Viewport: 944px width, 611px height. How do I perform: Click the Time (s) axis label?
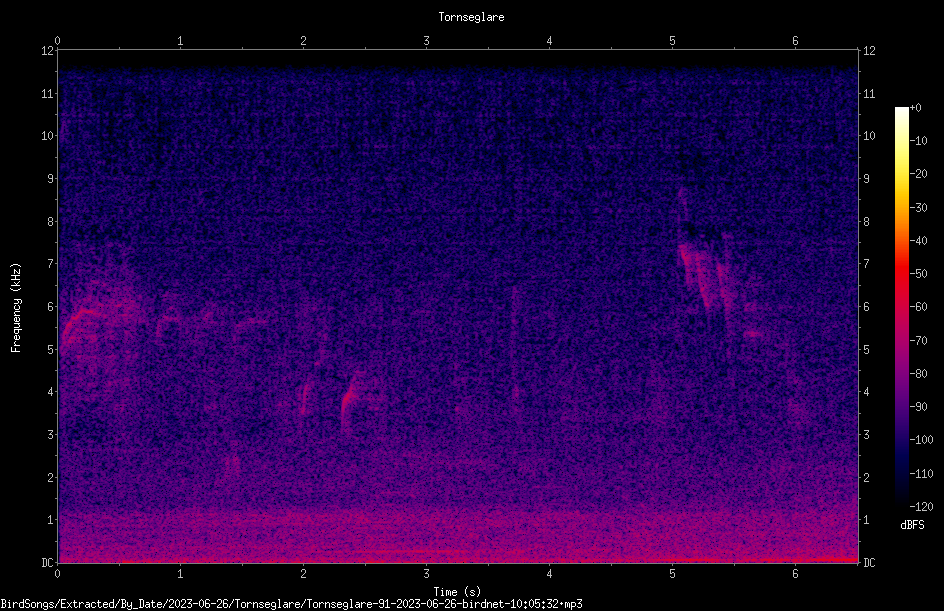(x=457, y=592)
